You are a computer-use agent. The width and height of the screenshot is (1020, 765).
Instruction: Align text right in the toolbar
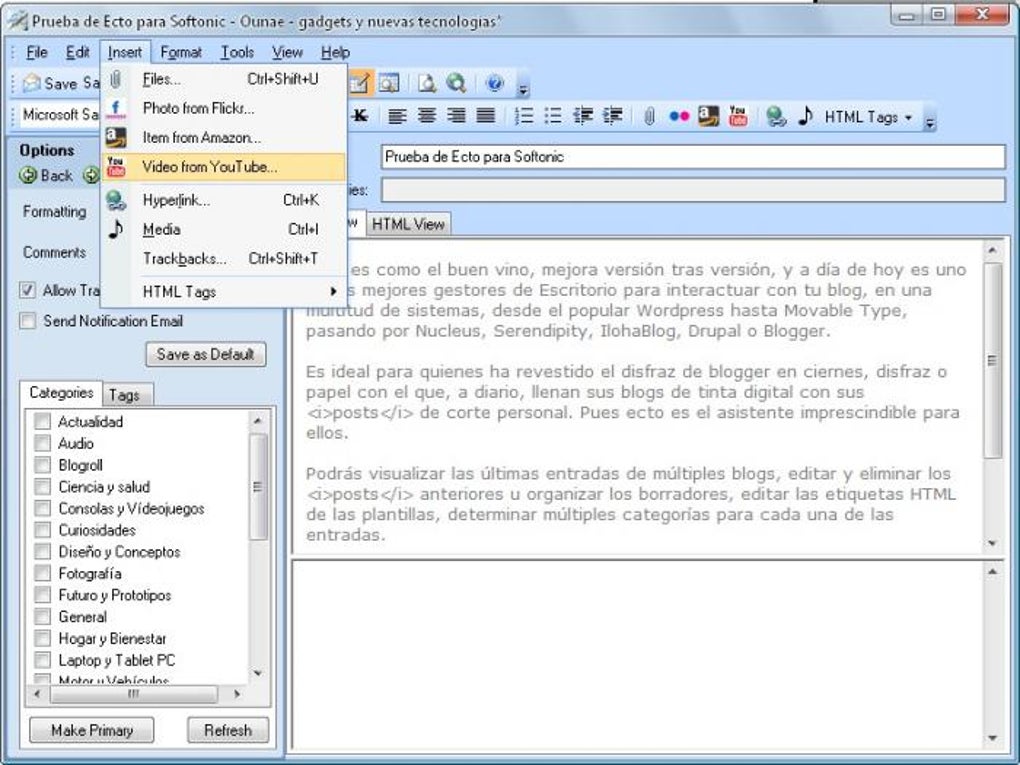(x=457, y=116)
